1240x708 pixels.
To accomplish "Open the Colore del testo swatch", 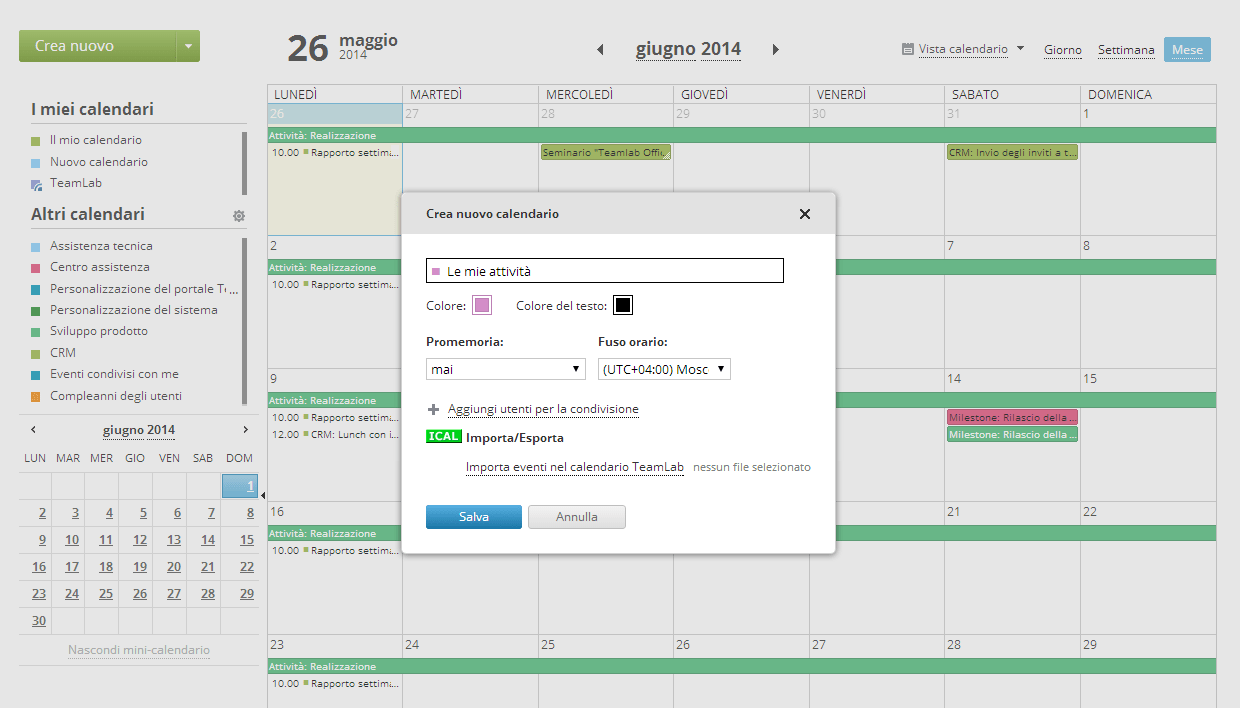I will pos(623,305).
